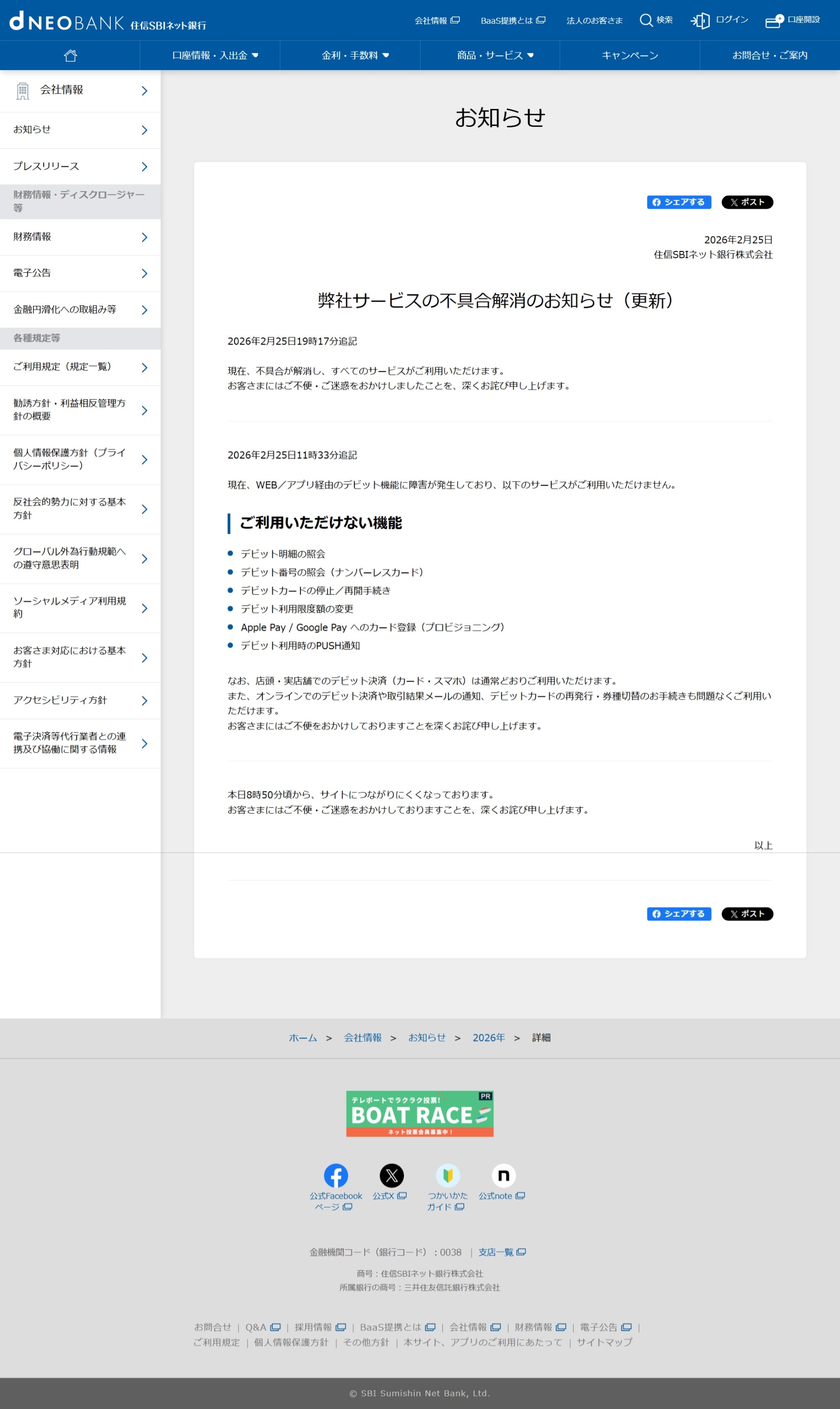
Task: Expand the 商品・サービス dropdown menu
Action: (x=495, y=55)
